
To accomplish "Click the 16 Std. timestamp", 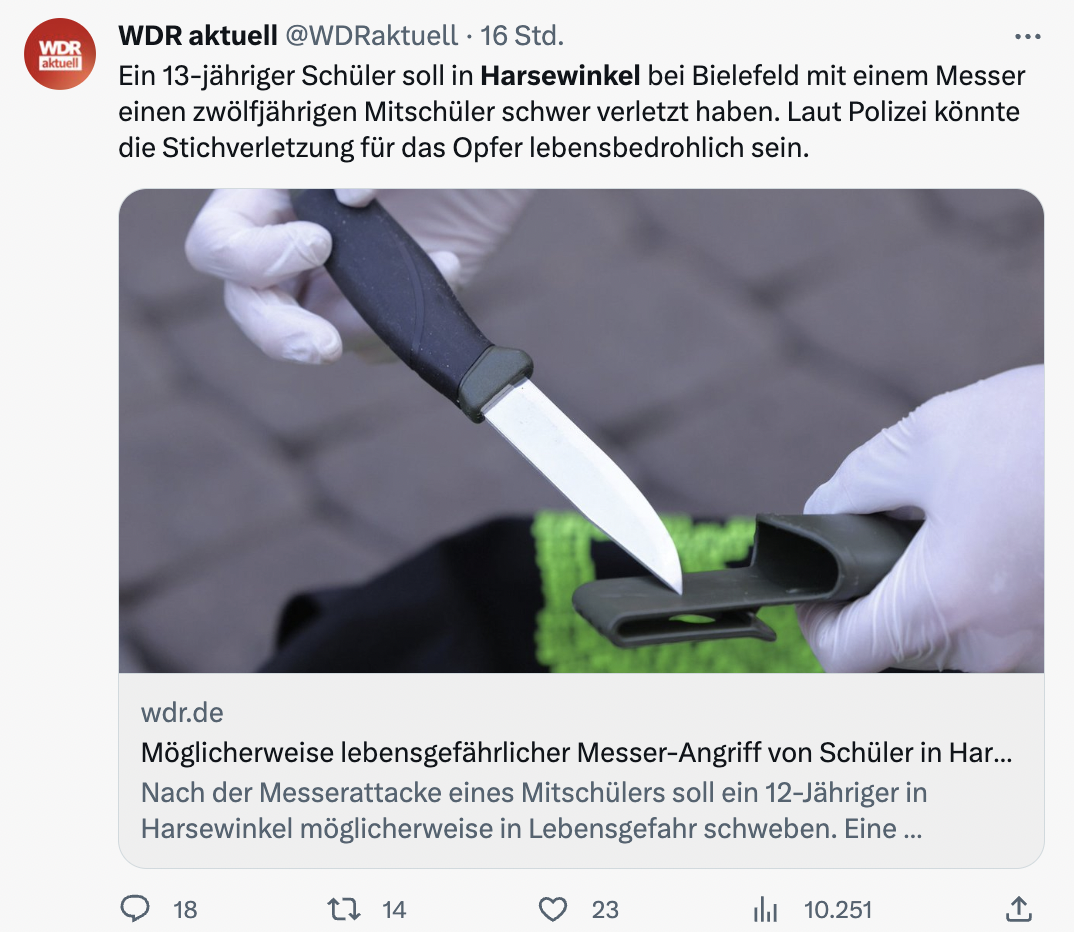I will click(522, 36).
